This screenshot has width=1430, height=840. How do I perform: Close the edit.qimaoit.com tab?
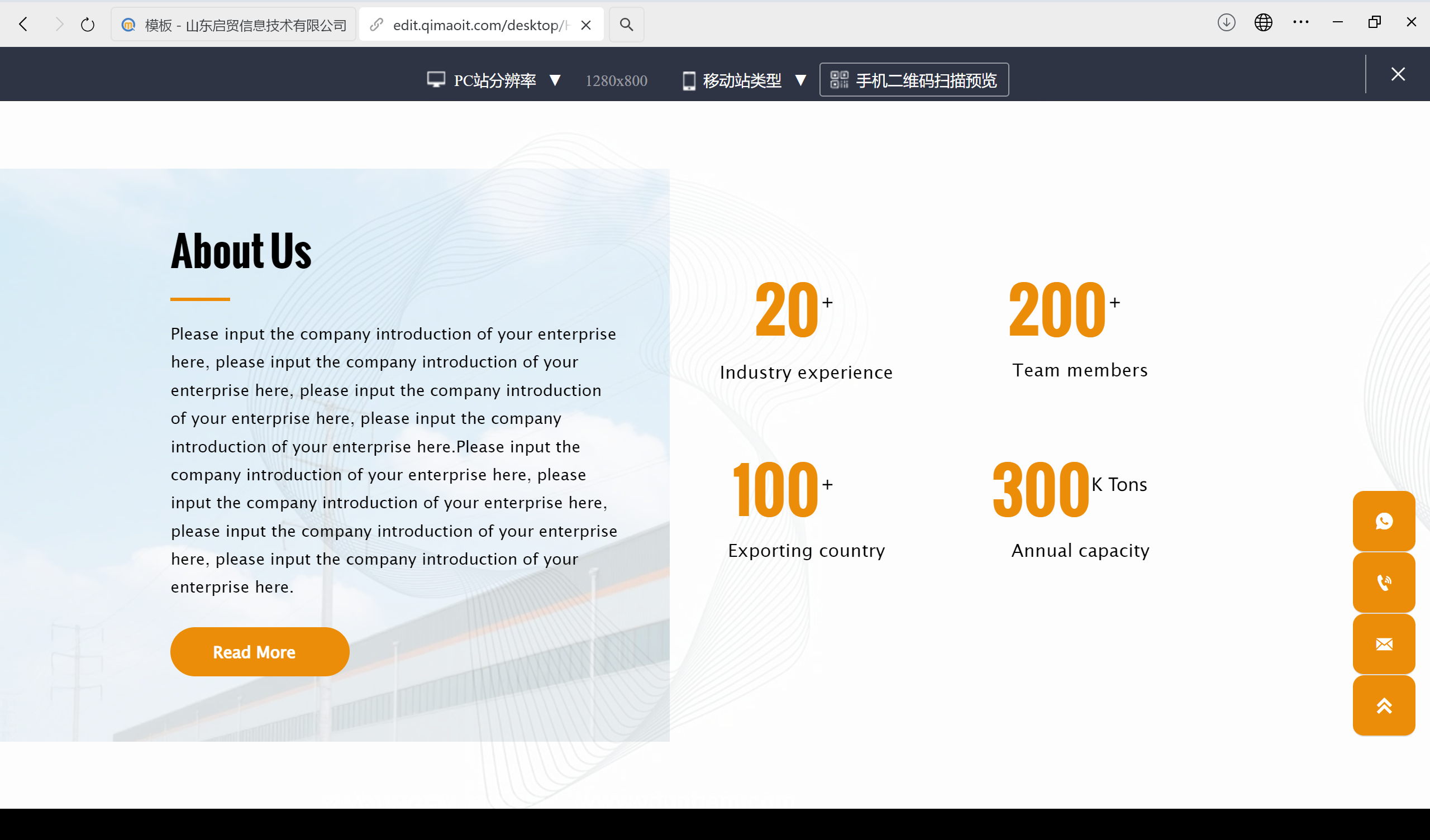point(585,25)
